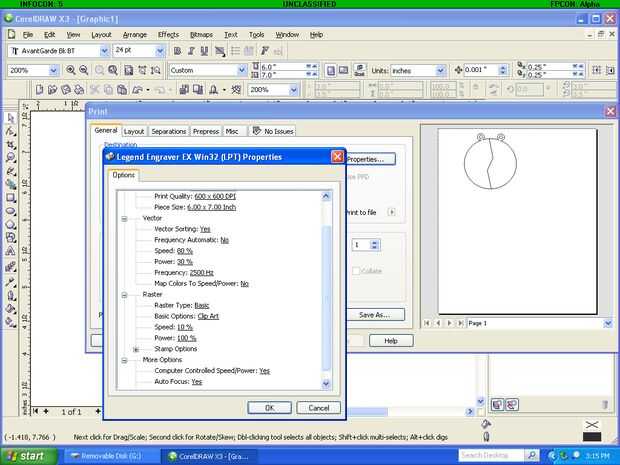Open the Effects menu
Viewport: 620px width, 465px height.
[168, 35]
